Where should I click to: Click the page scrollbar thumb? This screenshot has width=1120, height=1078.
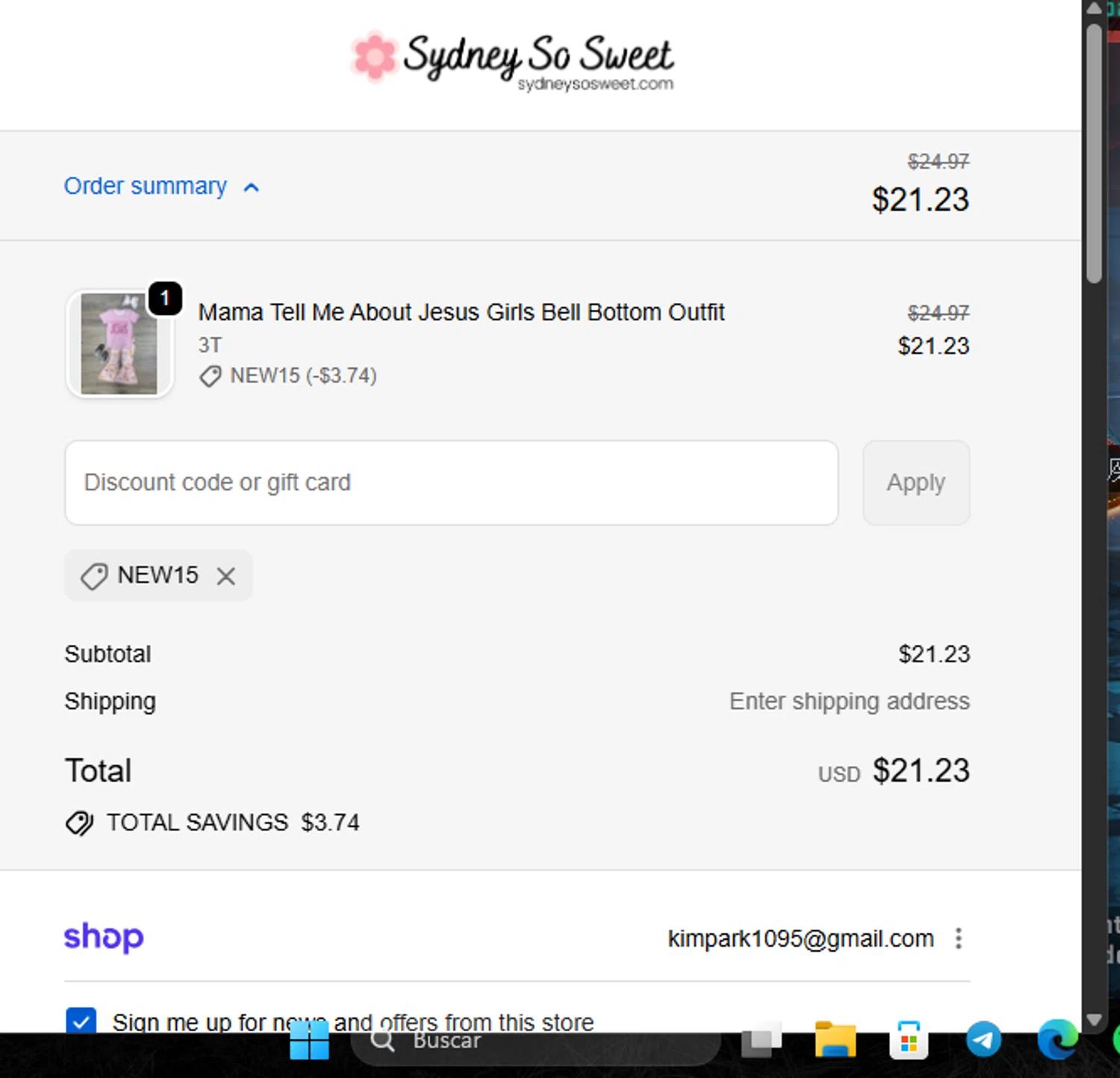[1094, 153]
